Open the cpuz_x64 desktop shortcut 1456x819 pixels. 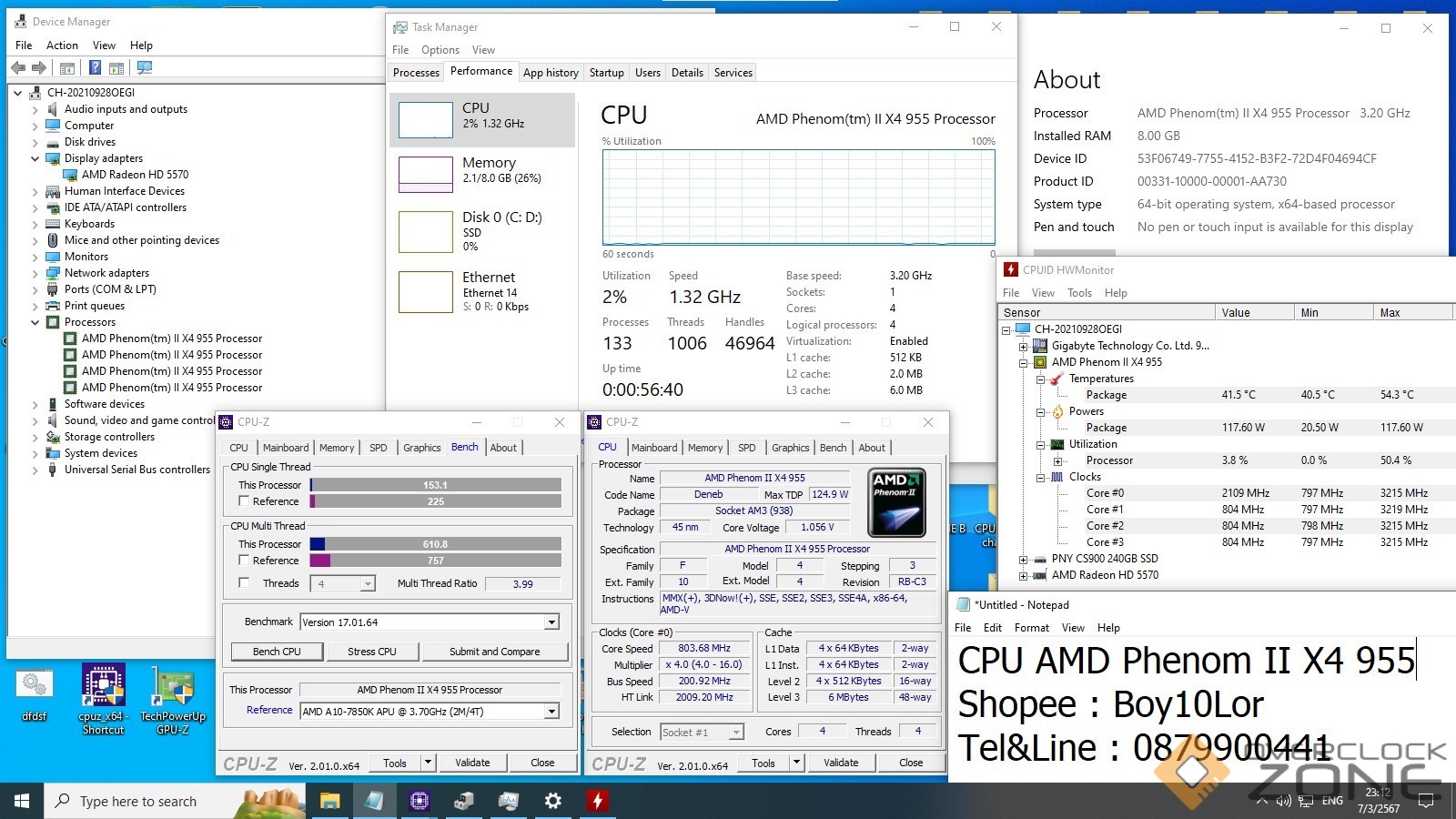click(103, 697)
